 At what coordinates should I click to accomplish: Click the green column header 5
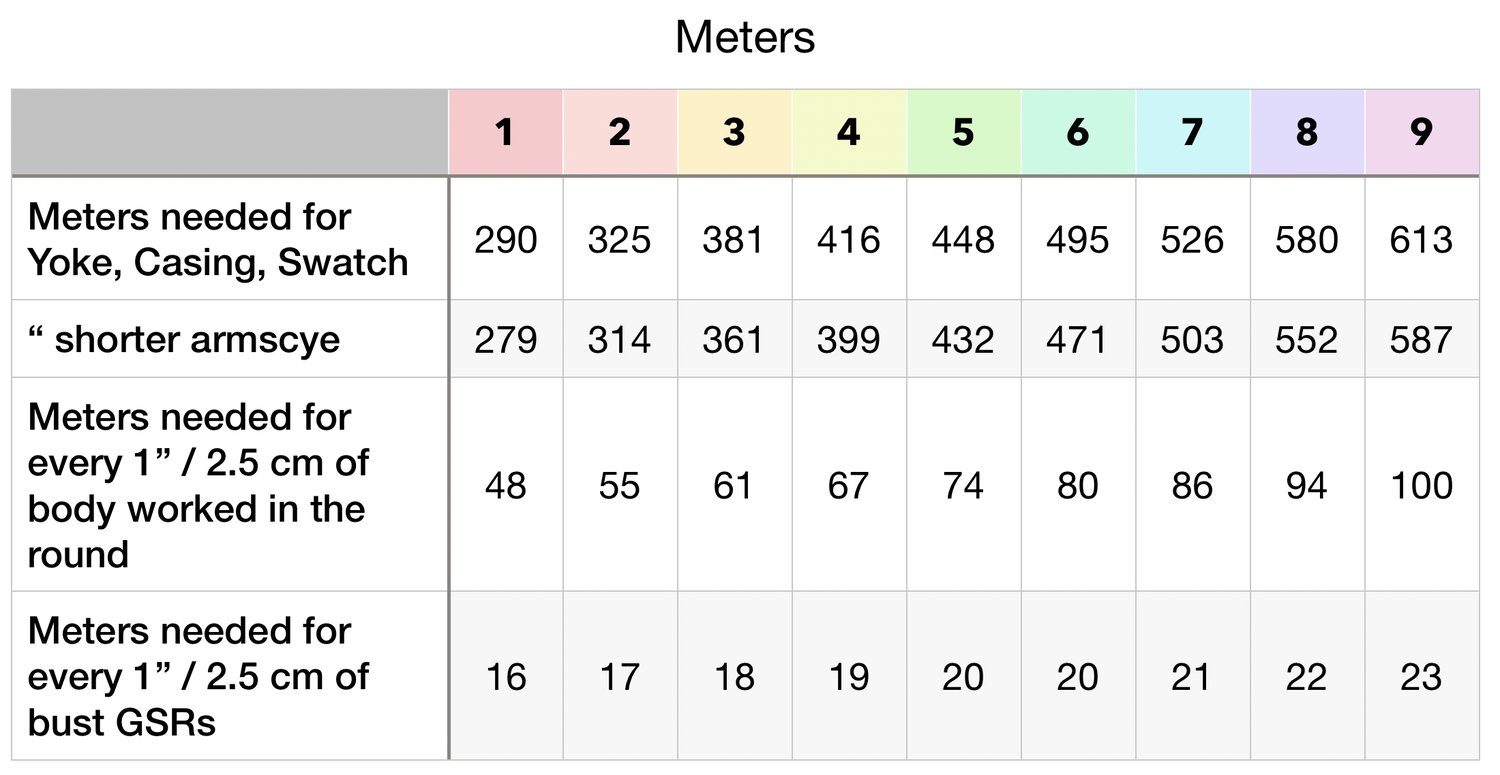click(x=964, y=132)
